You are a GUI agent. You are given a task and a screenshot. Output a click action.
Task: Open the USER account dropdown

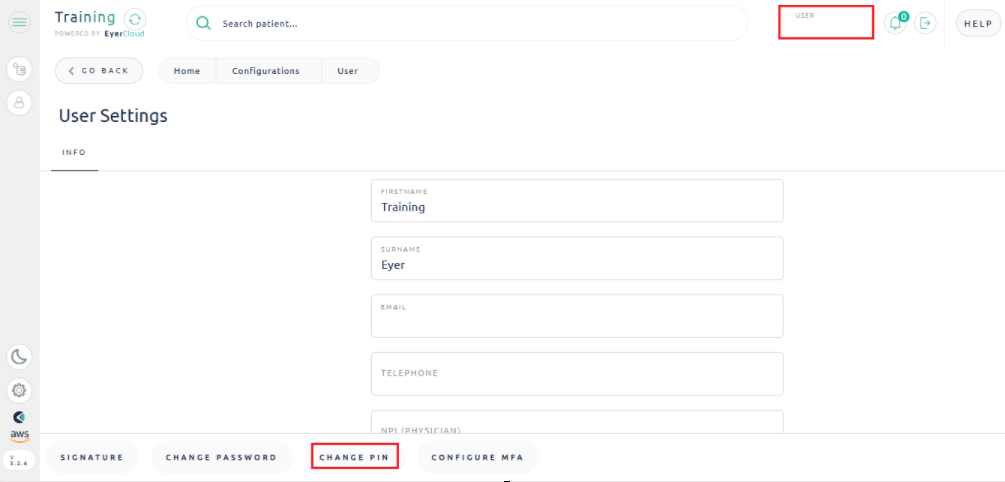pos(825,22)
